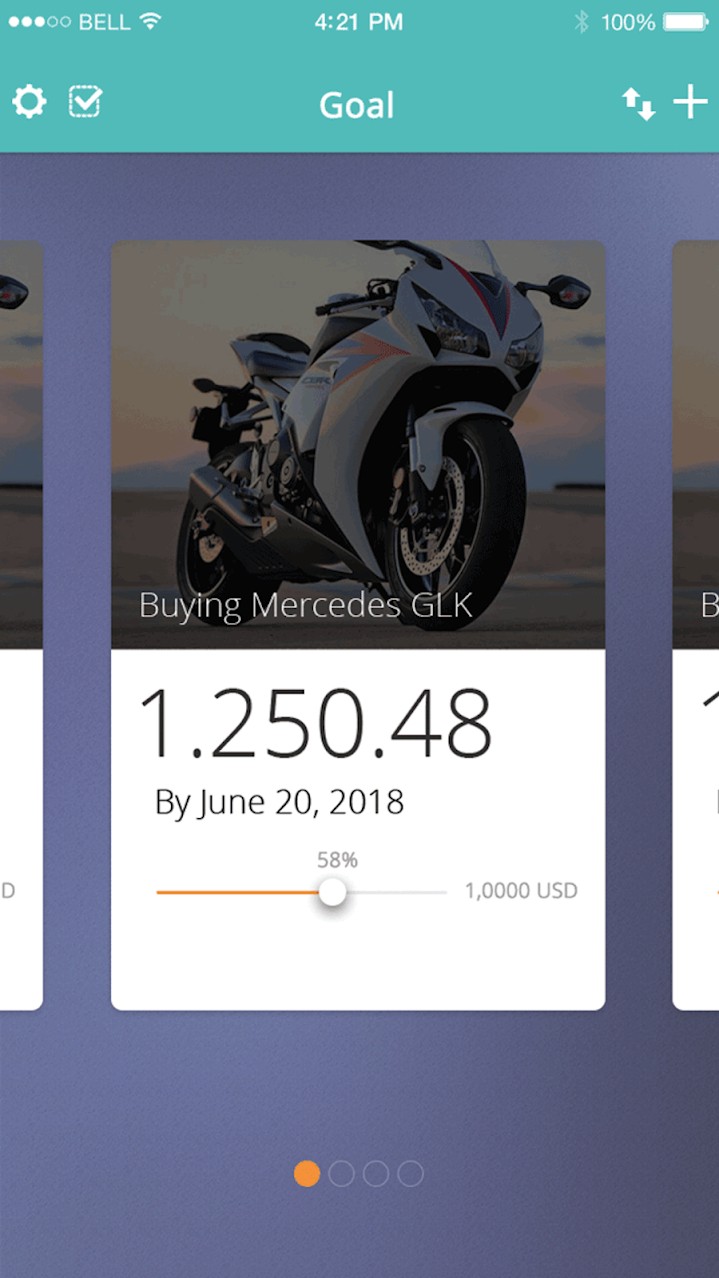Tap the Buying Mercedes GLK title

tap(305, 605)
